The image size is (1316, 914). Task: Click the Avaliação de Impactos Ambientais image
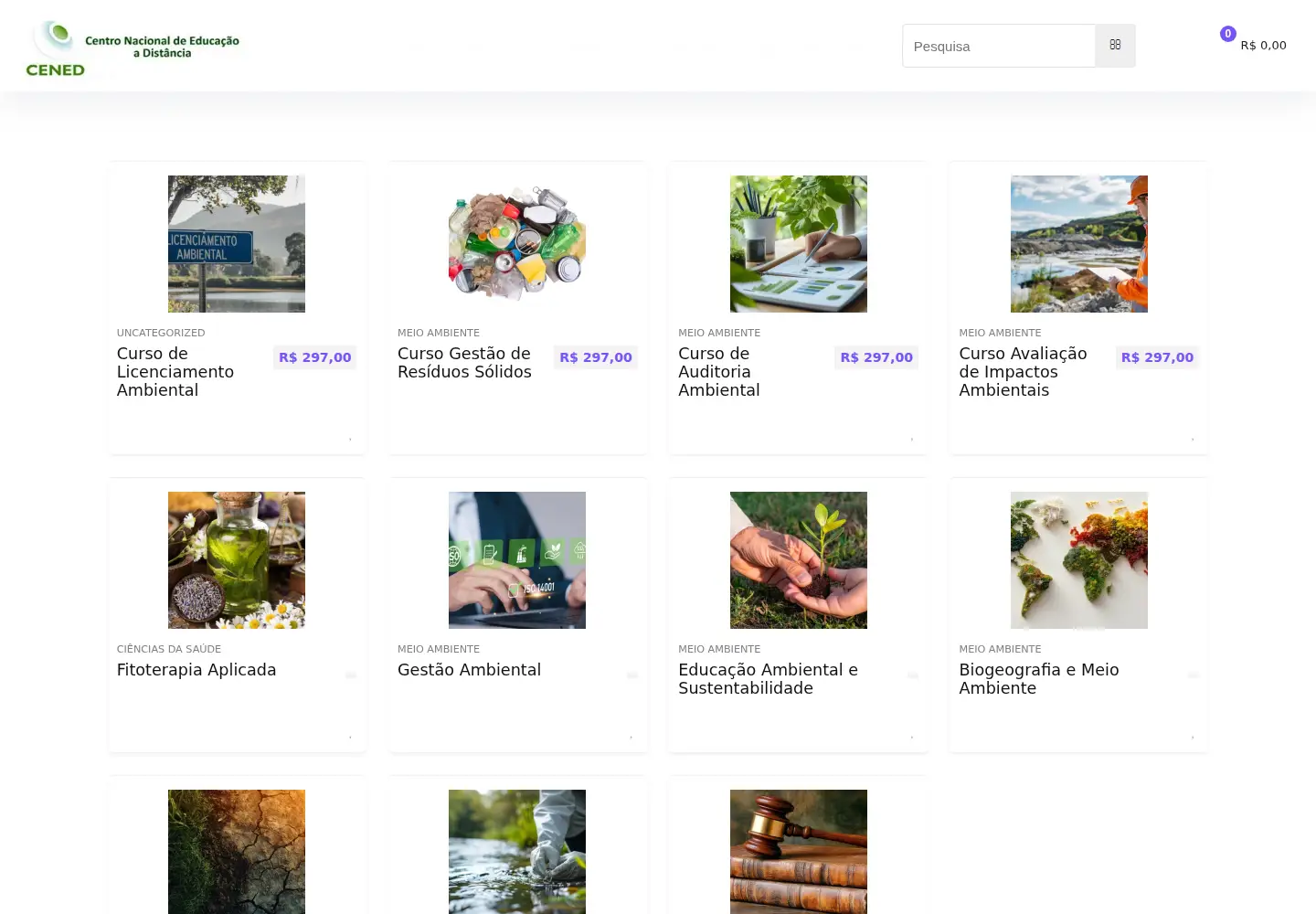(1079, 244)
